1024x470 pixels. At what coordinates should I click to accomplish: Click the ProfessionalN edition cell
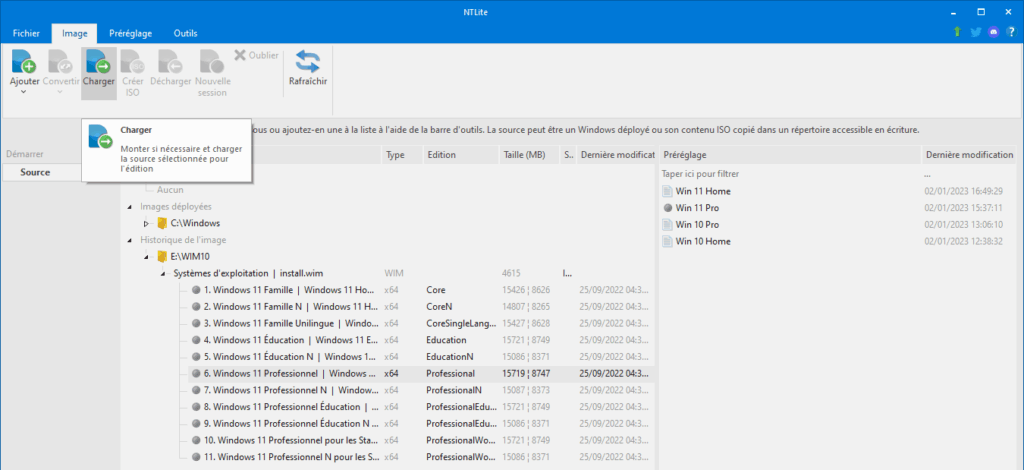click(454, 390)
